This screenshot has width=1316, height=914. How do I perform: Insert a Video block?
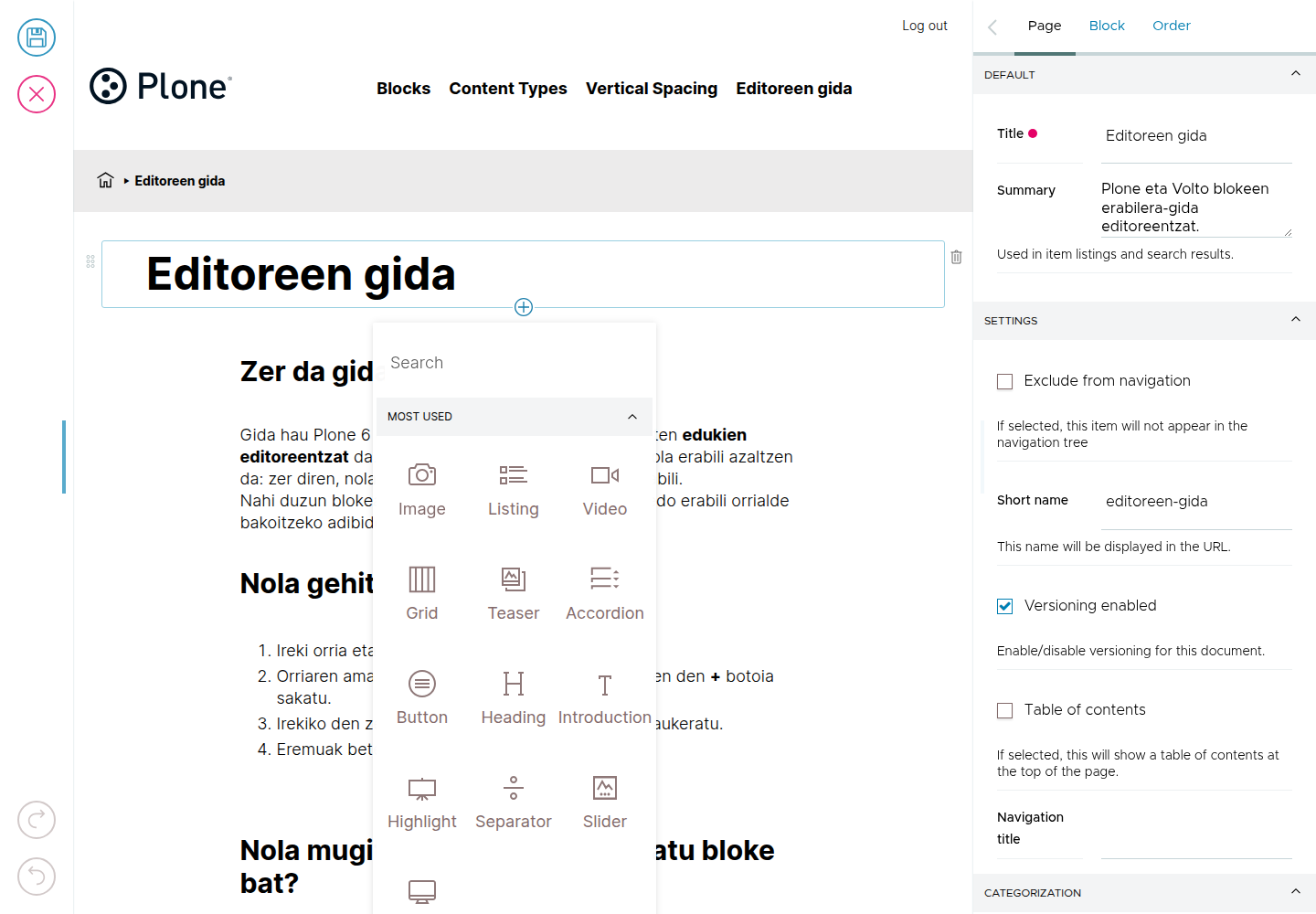tap(605, 490)
